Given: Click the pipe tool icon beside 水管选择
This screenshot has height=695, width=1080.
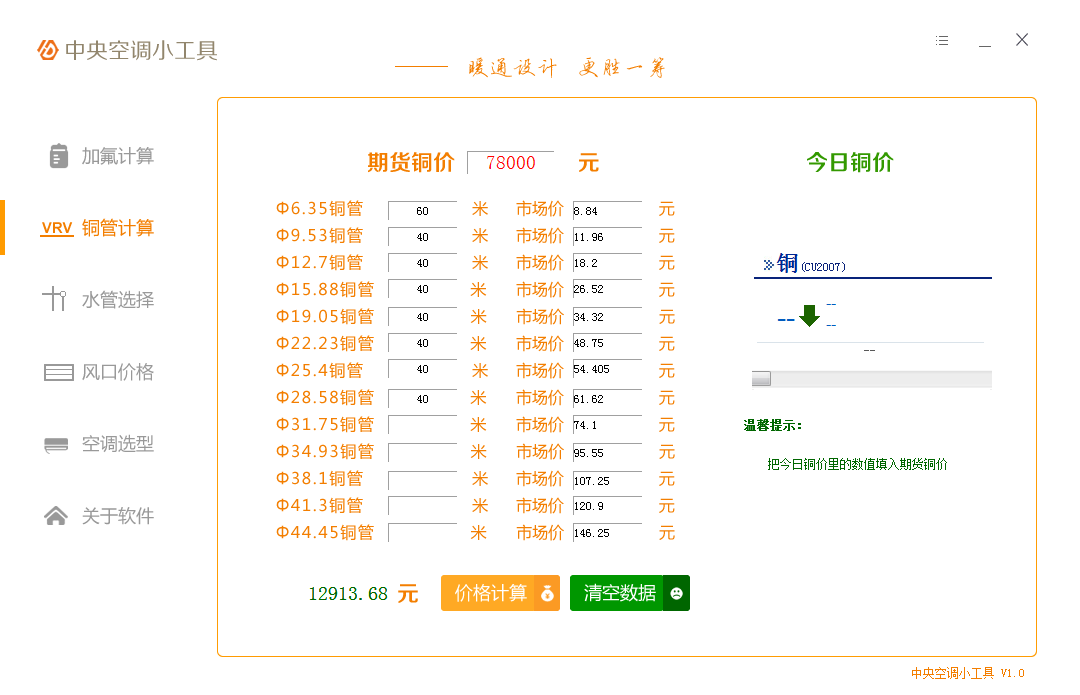Looking at the screenshot, I should 55,300.
